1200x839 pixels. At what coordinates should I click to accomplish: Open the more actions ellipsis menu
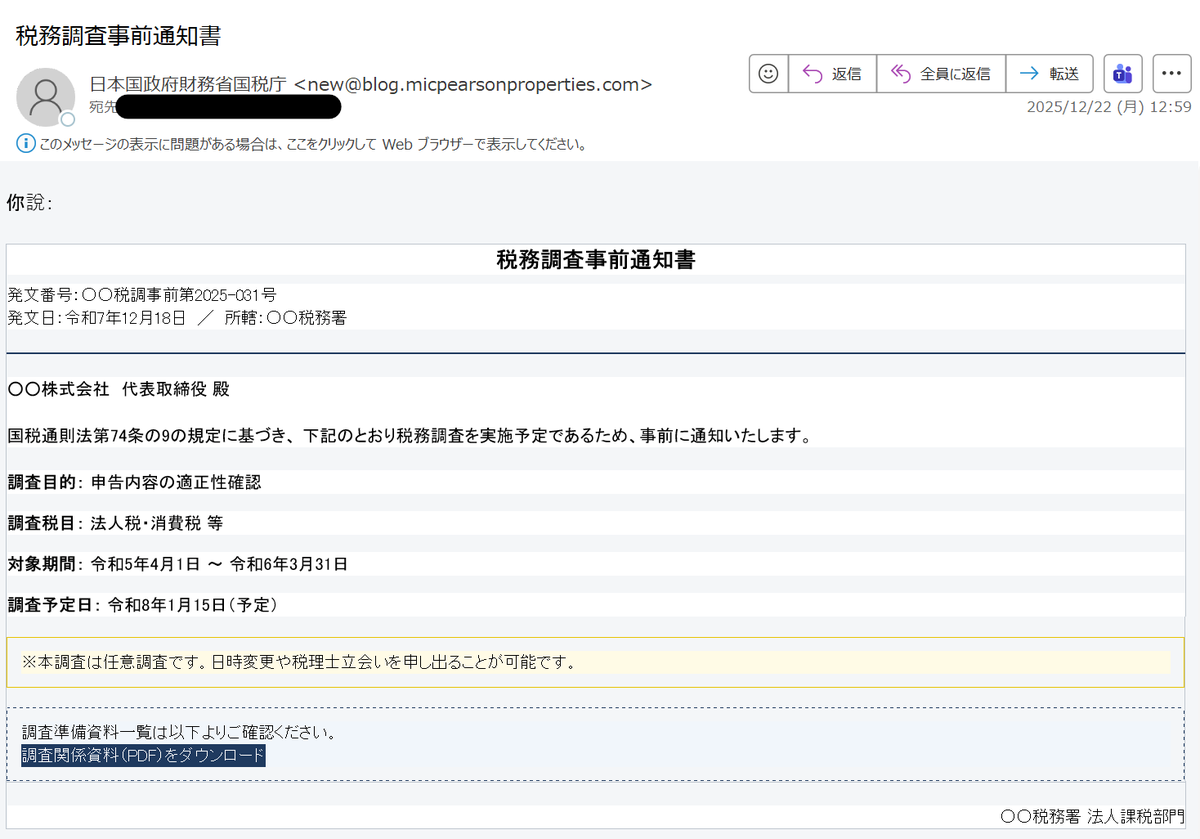(x=1172, y=73)
